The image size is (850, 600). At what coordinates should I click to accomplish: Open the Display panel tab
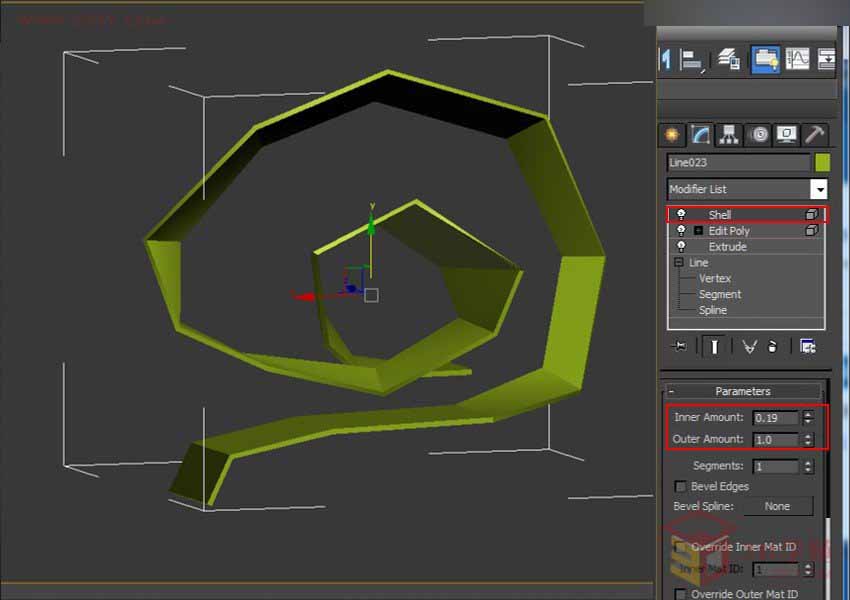pyautogui.click(x=787, y=134)
